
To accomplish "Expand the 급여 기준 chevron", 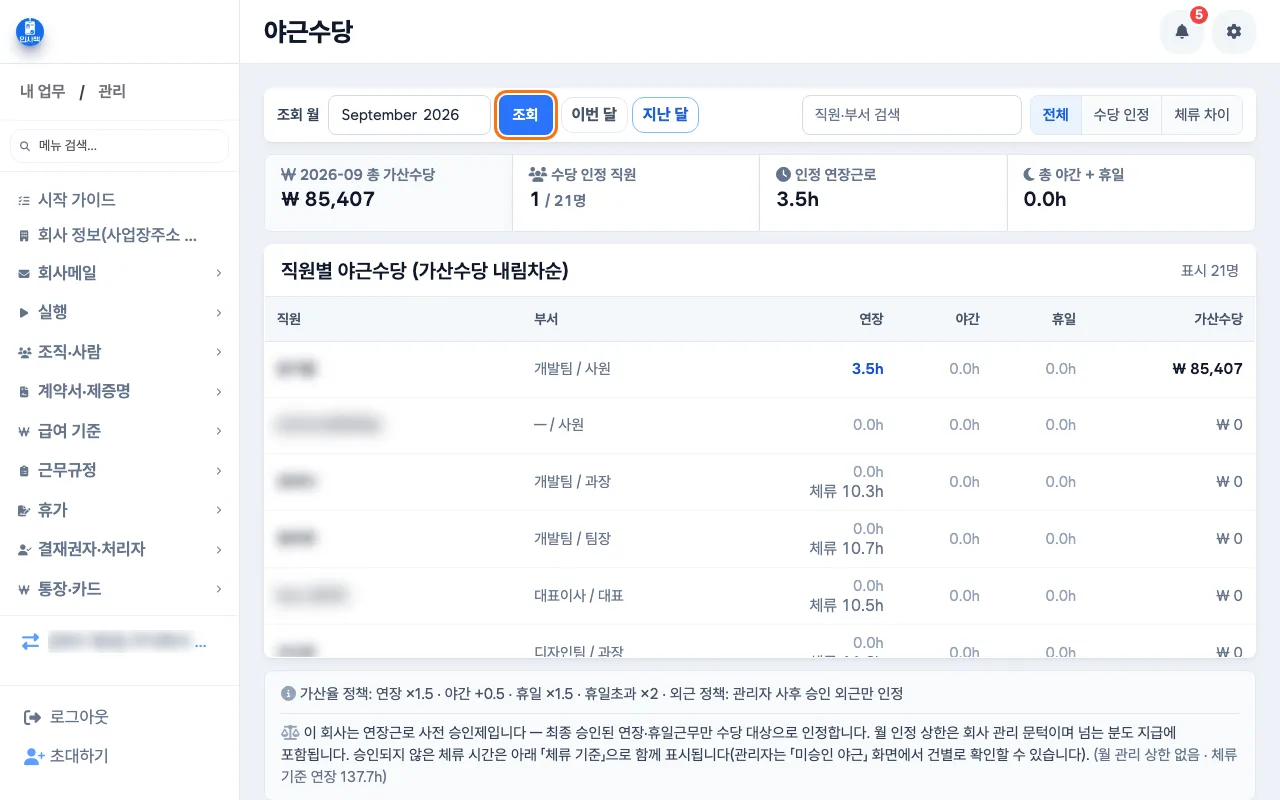I will click(218, 431).
